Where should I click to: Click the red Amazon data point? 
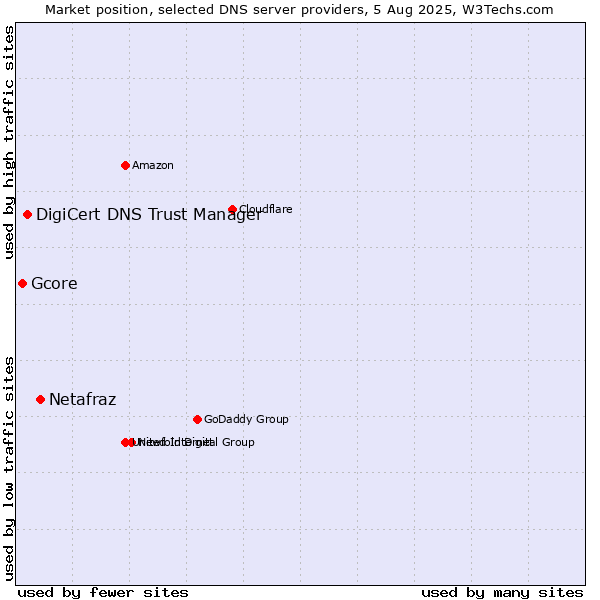[x=125, y=165]
